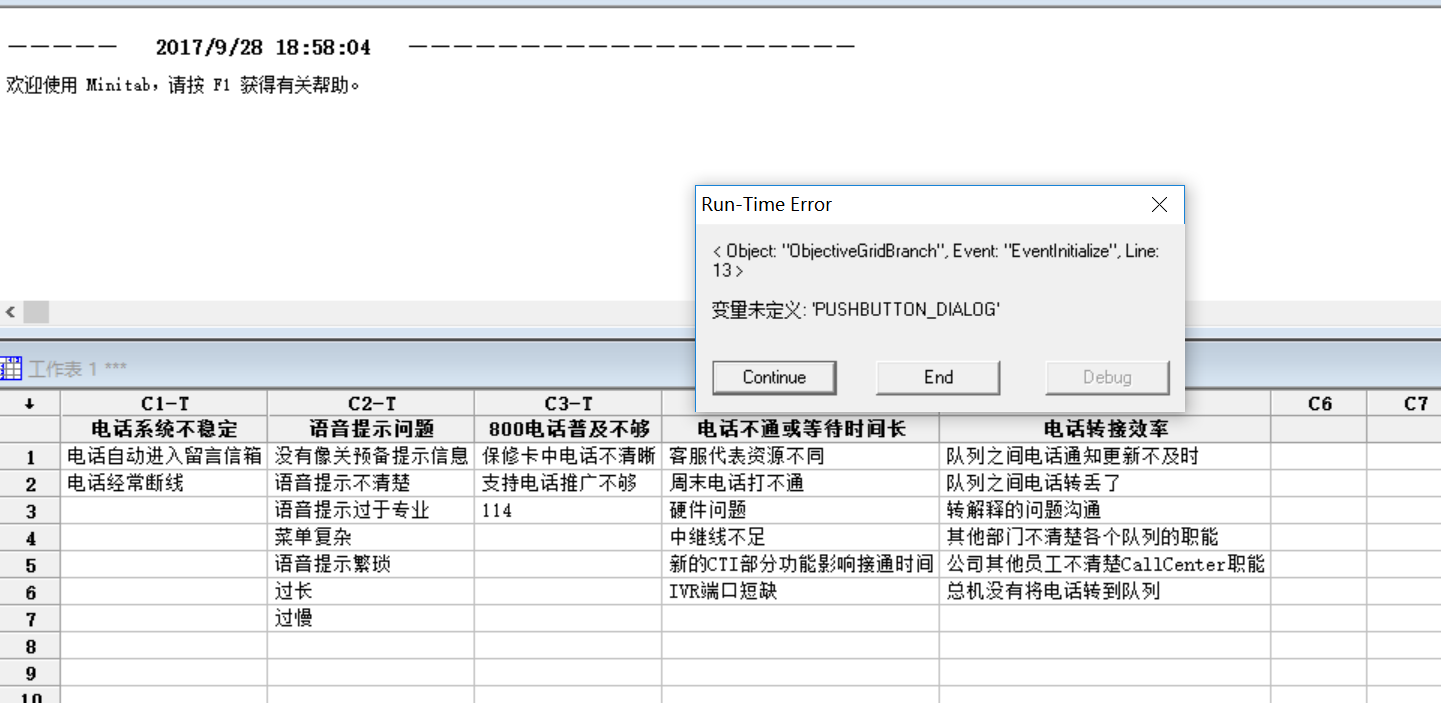Select column header C2-T
1441x703 pixels.
pos(371,404)
